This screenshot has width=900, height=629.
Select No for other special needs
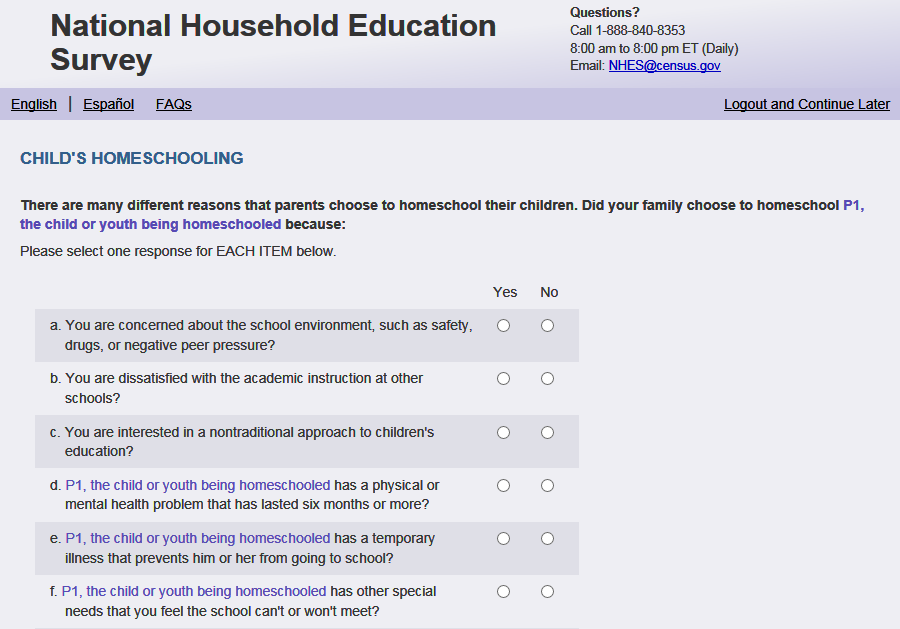point(547,591)
